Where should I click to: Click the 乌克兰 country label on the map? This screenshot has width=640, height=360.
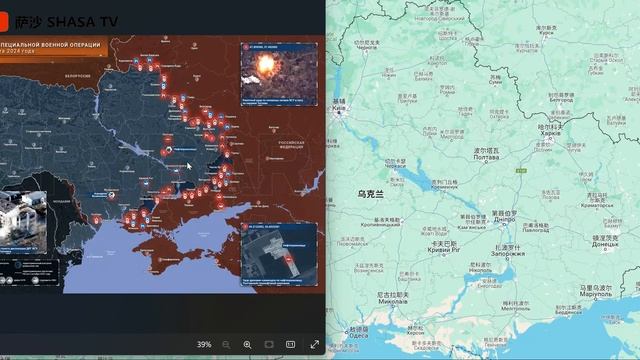[371, 194]
